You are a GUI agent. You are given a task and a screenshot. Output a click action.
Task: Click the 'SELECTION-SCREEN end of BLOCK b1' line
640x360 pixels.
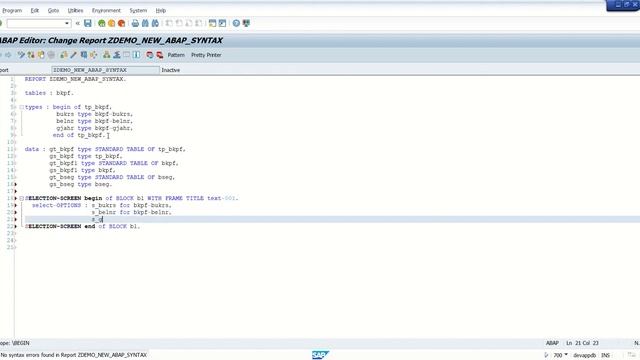tap(82, 227)
